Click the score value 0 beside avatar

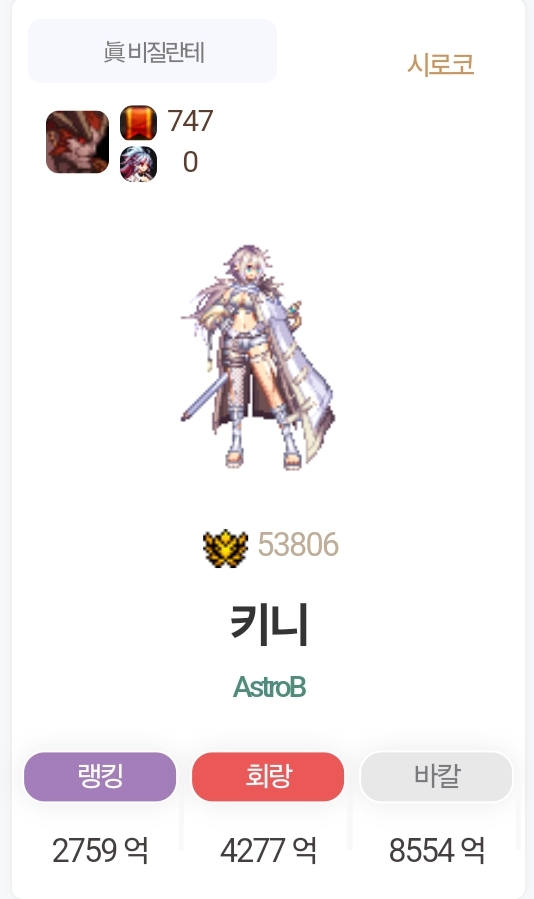click(190, 162)
